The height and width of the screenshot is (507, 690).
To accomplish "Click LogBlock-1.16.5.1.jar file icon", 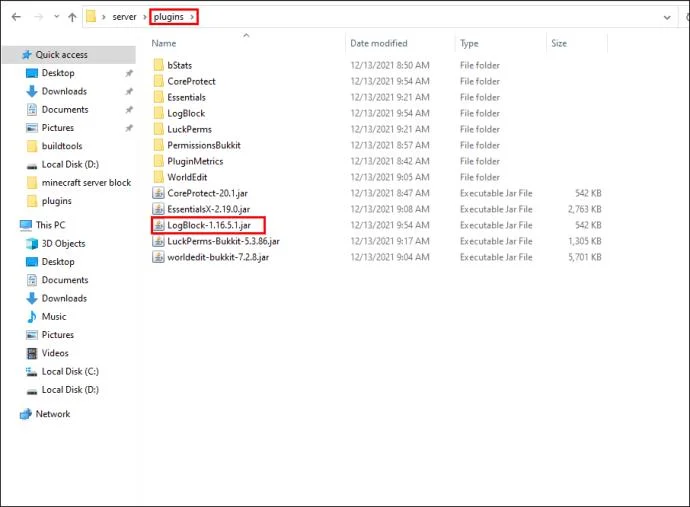I will click(158, 225).
